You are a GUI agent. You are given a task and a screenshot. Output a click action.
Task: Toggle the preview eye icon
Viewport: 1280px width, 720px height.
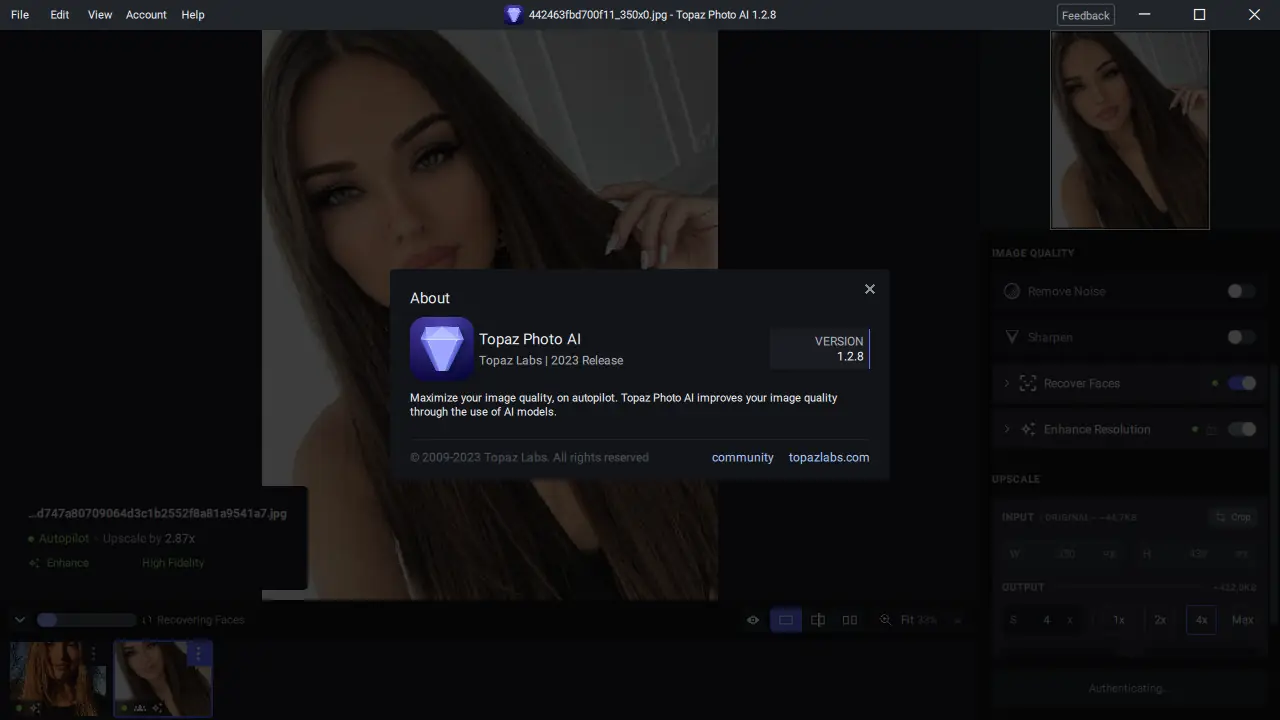pos(753,620)
